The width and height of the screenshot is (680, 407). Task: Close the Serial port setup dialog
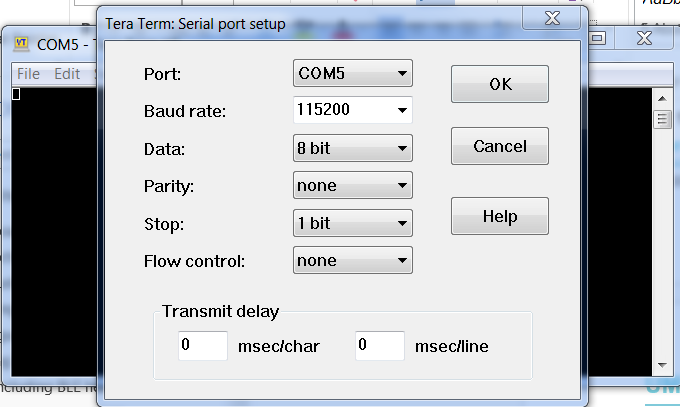(552, 18)
